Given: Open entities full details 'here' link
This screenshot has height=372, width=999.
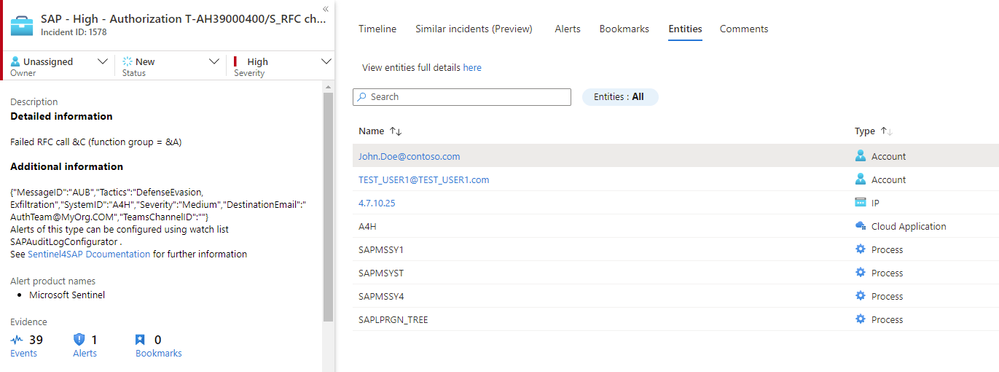Looking at the screenshot, I should pos(472,68).
